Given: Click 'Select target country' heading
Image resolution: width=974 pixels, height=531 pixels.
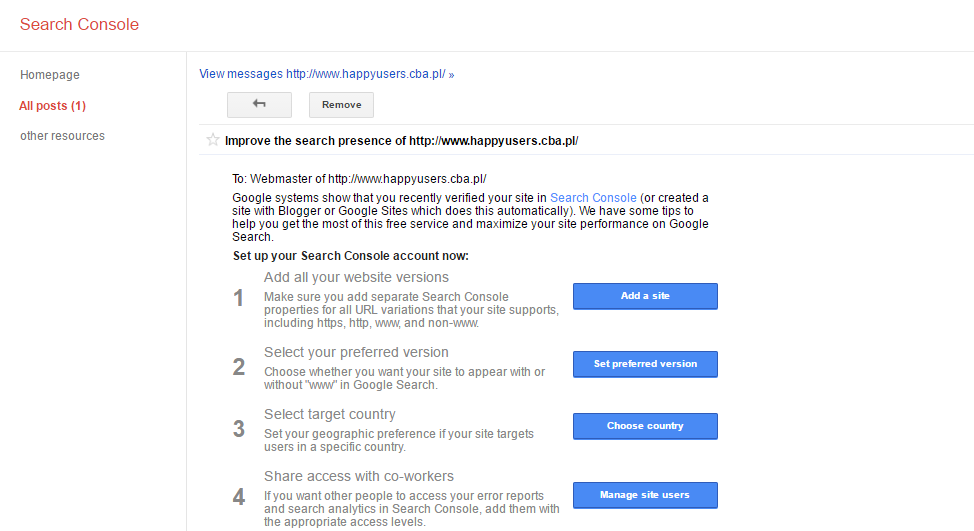Looking at the screenshot, I should click(329, 414).
